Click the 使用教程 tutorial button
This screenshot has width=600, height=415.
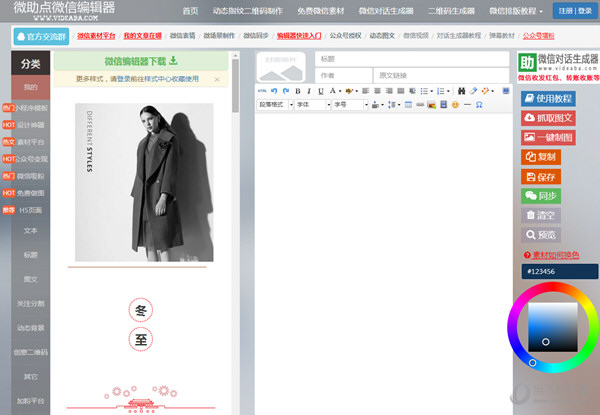[548, 99]
